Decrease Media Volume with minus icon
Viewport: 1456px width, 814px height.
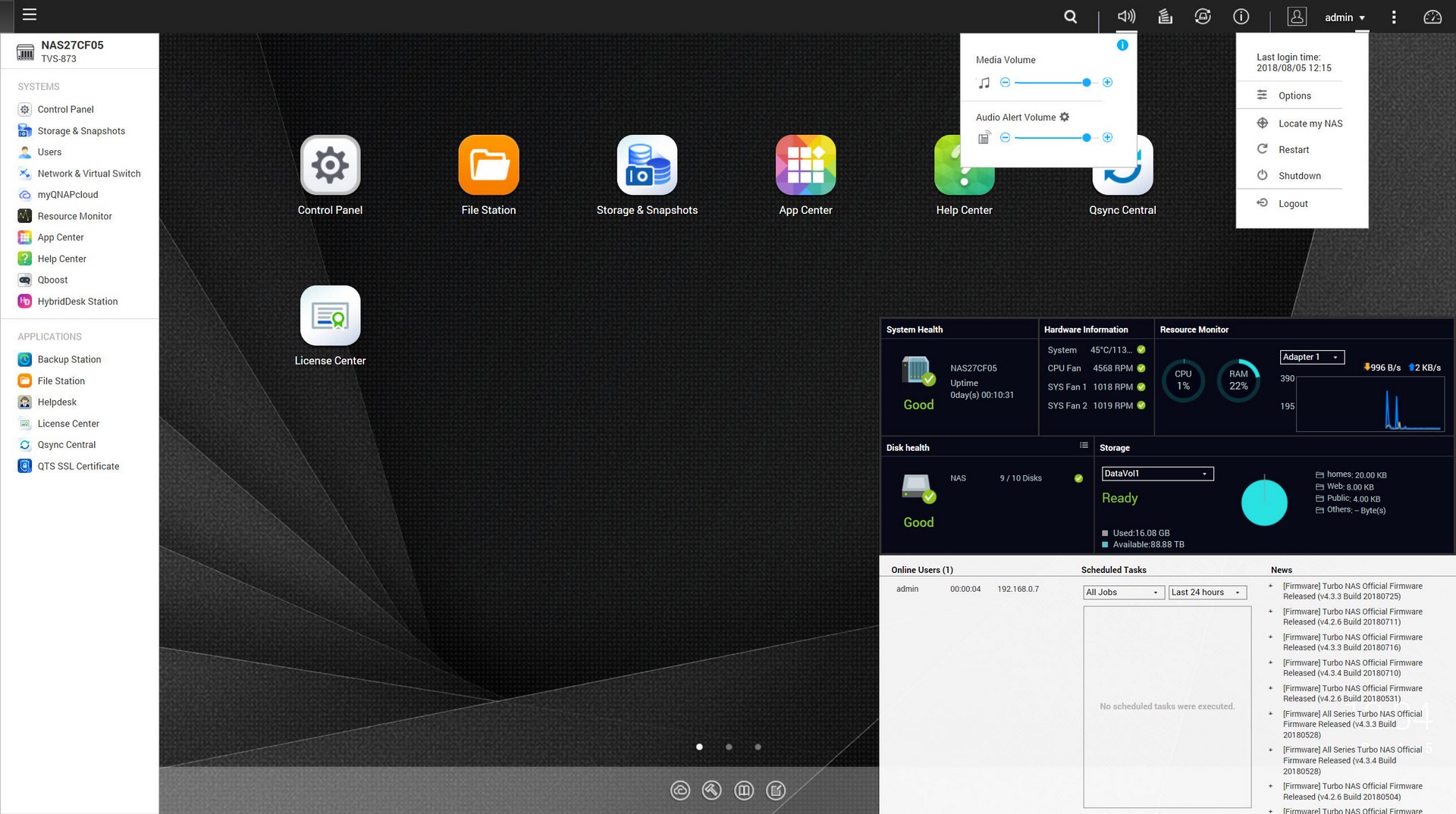[x=1005, y=82]
